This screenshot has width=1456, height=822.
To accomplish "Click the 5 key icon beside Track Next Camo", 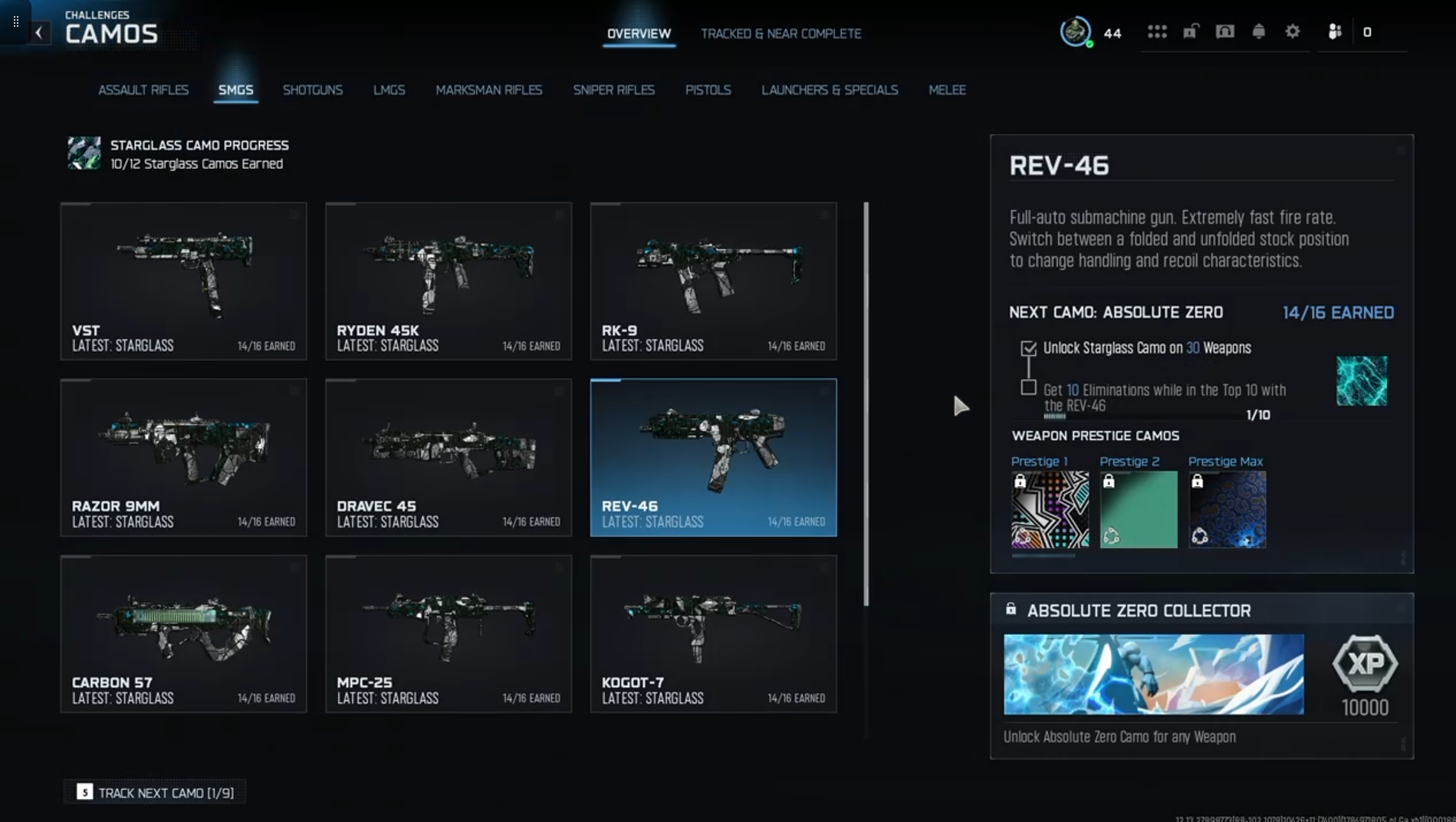I will click(84, 792).
